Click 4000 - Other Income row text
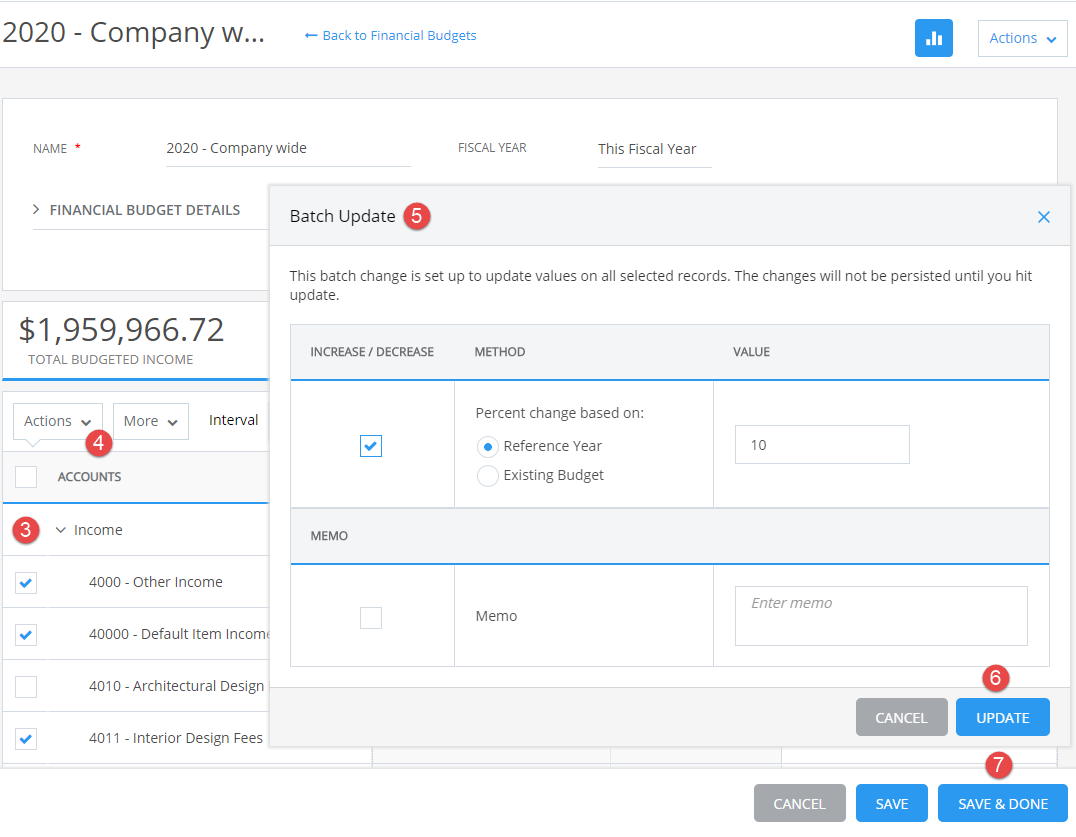 click(x=156, y=582)
